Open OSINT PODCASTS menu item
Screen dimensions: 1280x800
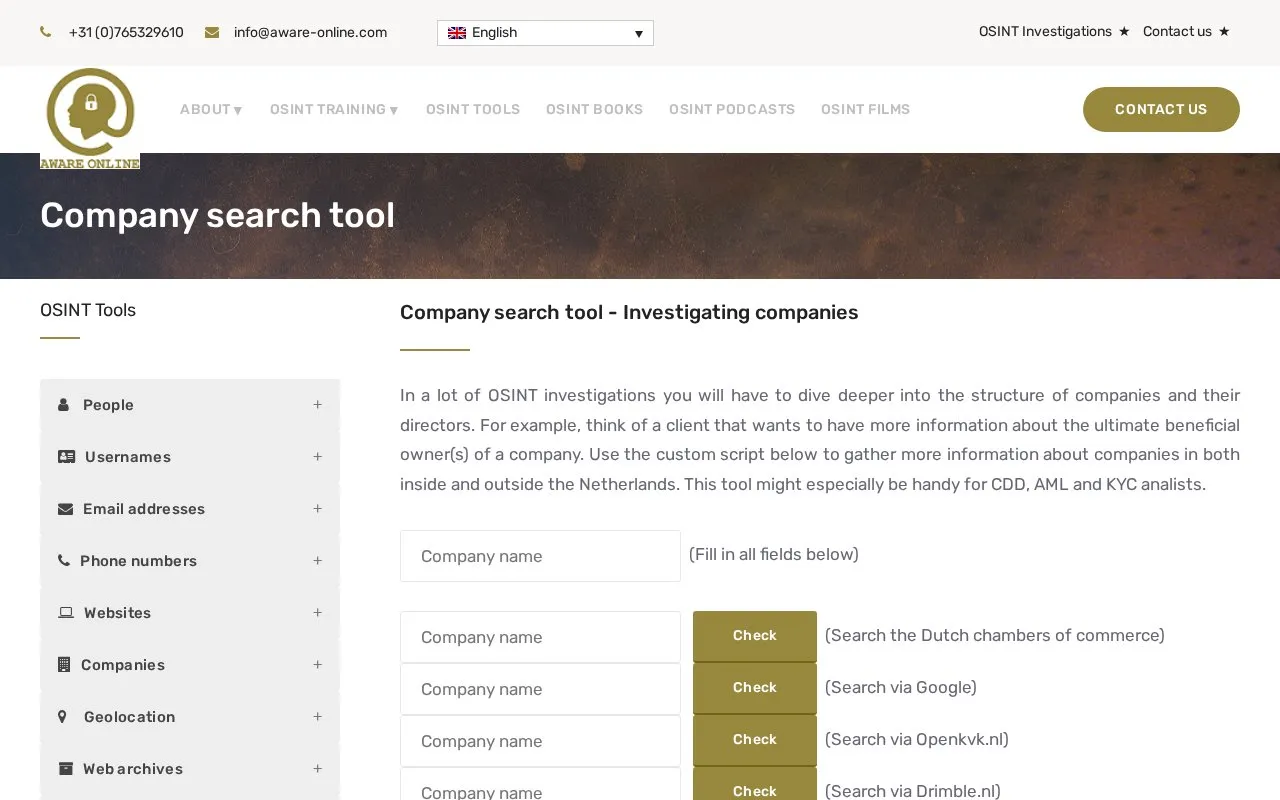pos(732,110)
